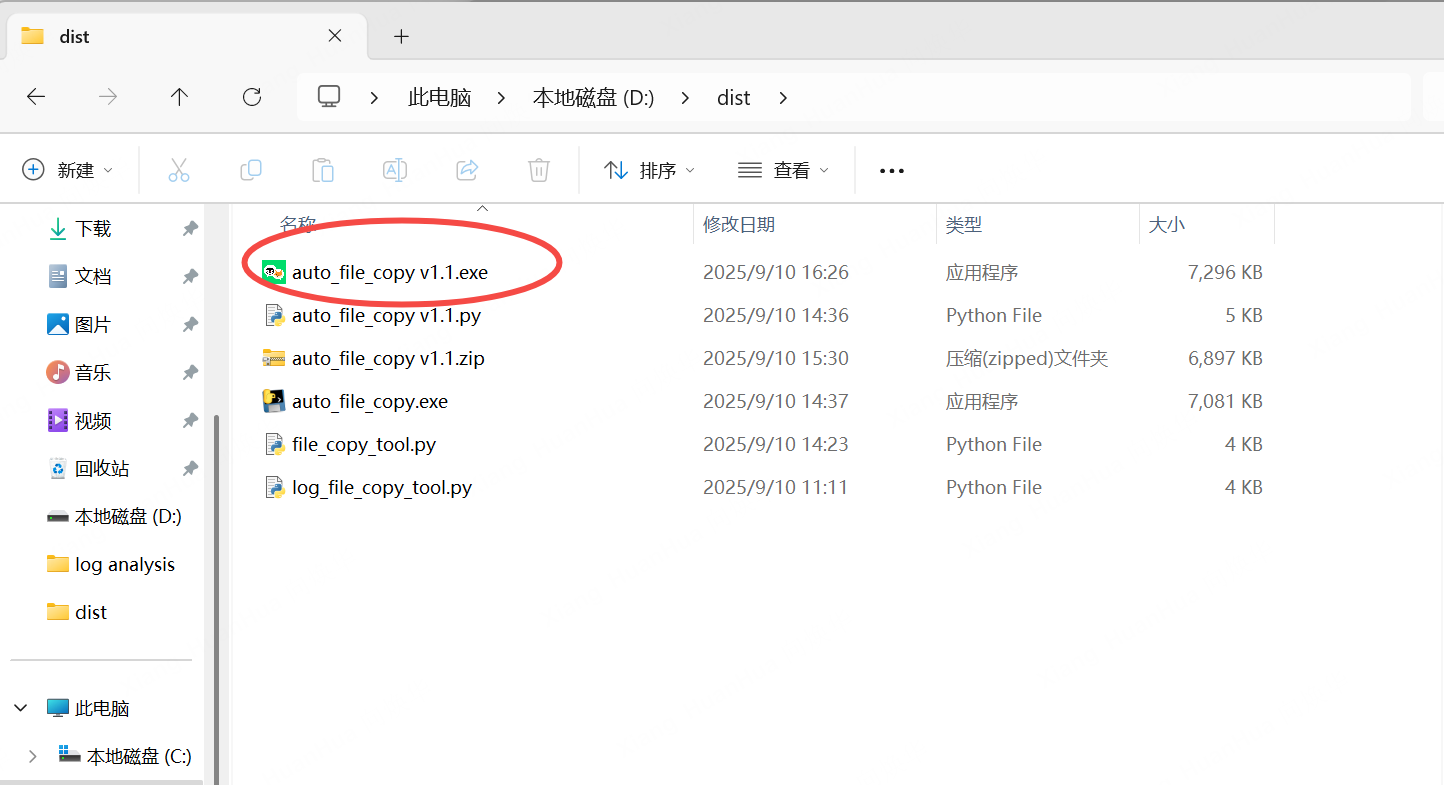This screenshot has width=1444, height=785.
Task: Click the Delete trash can icon
Action: 539,170
